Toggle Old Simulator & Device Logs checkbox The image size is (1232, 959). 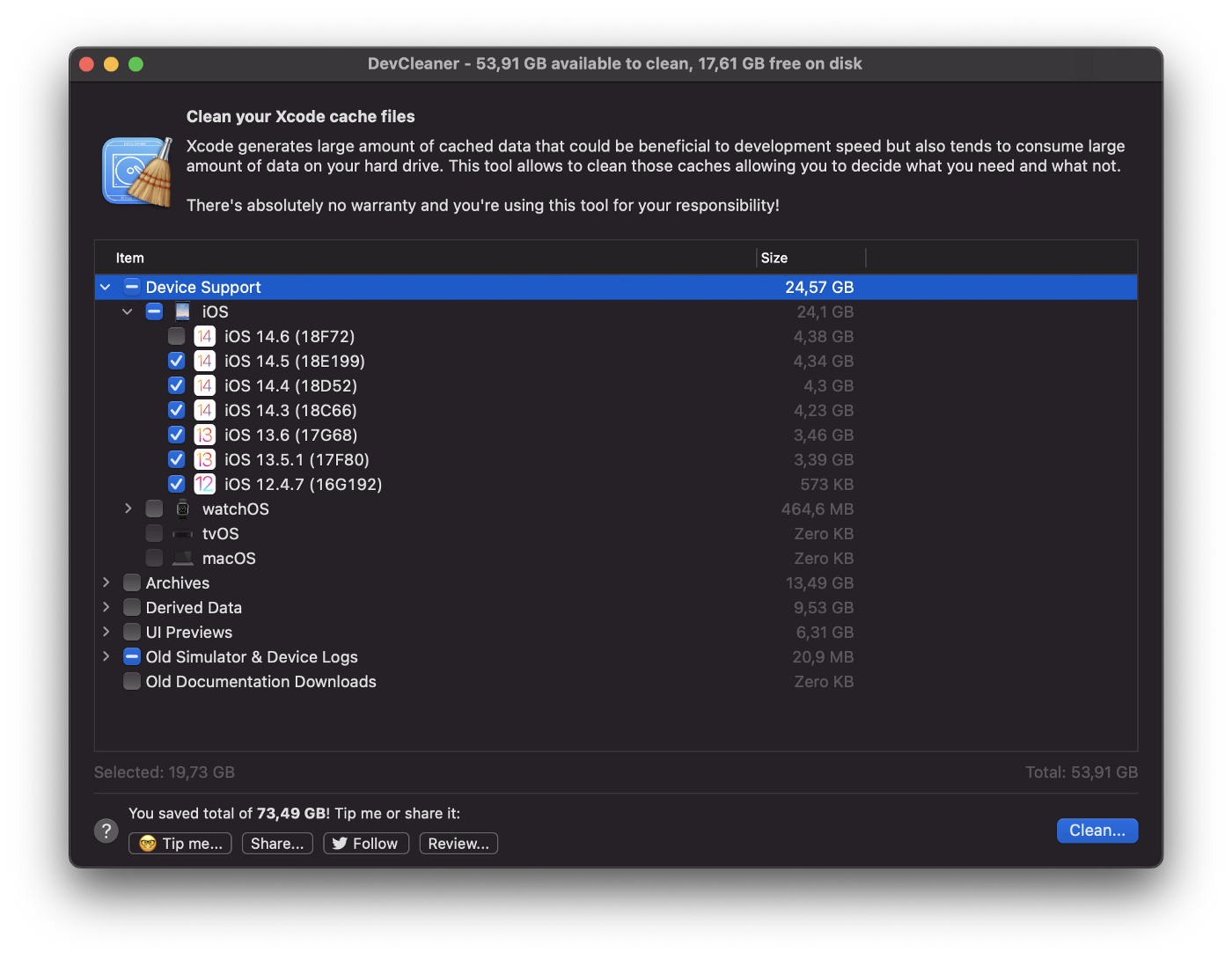click(x=132, y=656)
